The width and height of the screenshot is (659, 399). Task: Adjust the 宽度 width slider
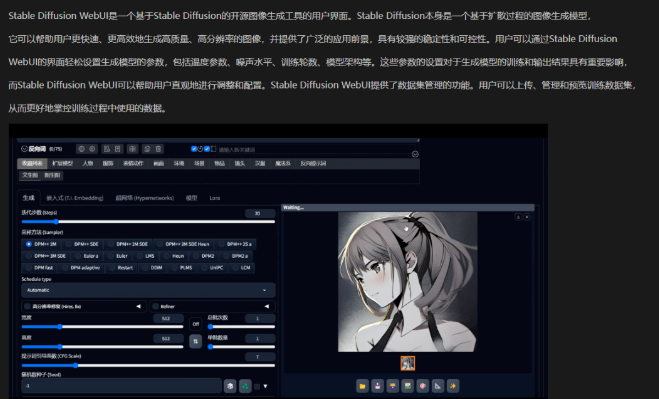tap(102, 326)
